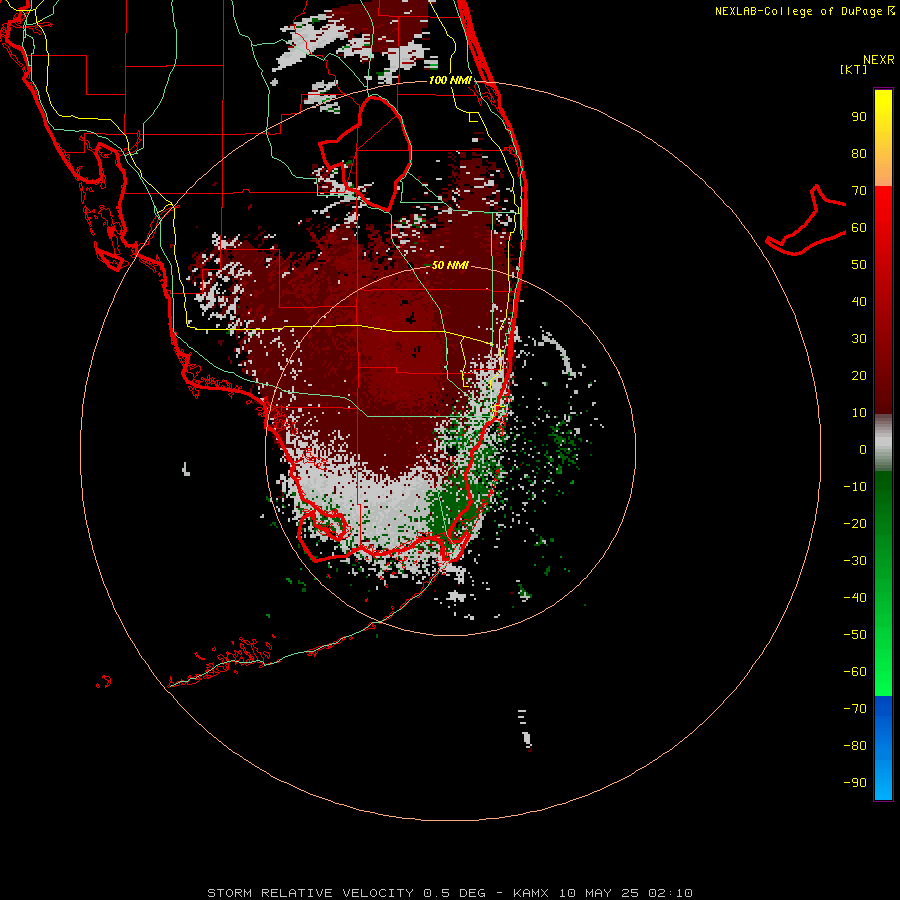The width and height of the screenshot is (900, 900).
Task: Click the "0.5 DEG" elevation text
Action: (x=454, y=893)
